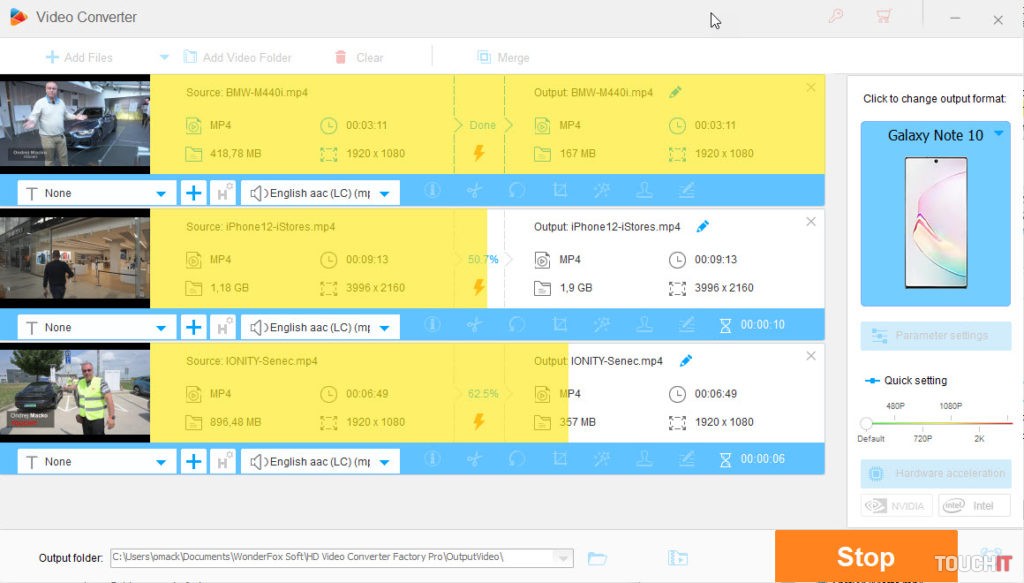Image resolution: width=1024 pixels, height=583 pixels.
Task: Open the crop tool for iPhone12-iStores video
Action: pos(559,325)
